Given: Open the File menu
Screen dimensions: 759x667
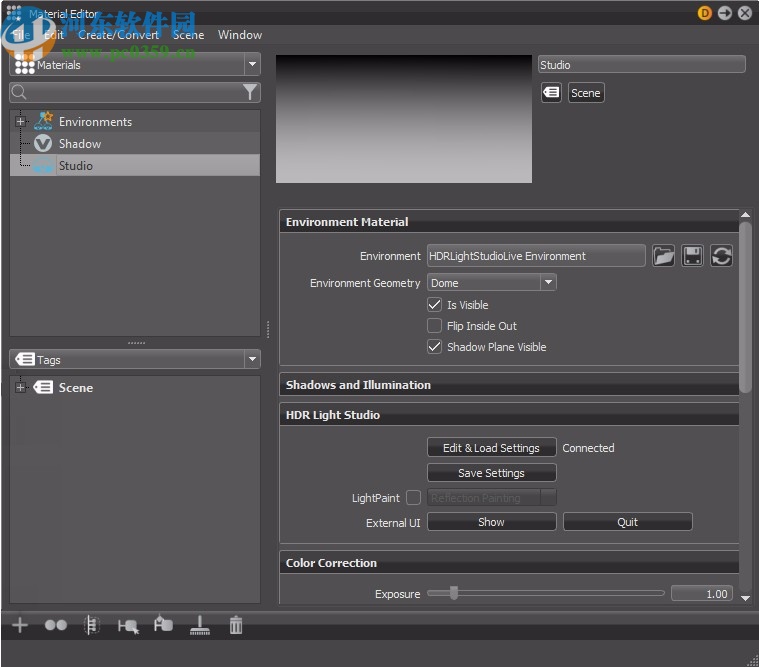Looking at the screenshot, I should [22, 35].
